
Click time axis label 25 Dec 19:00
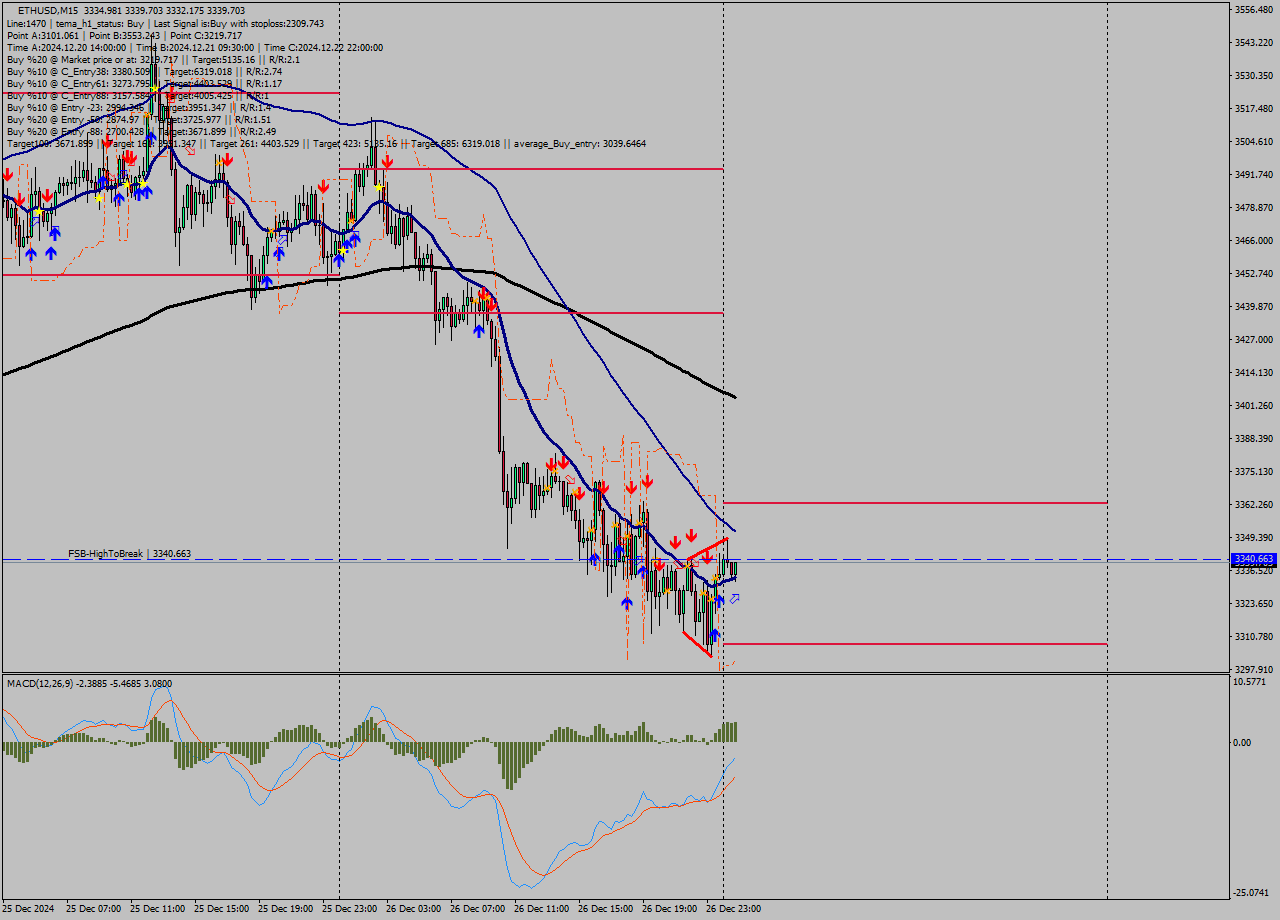286,909
